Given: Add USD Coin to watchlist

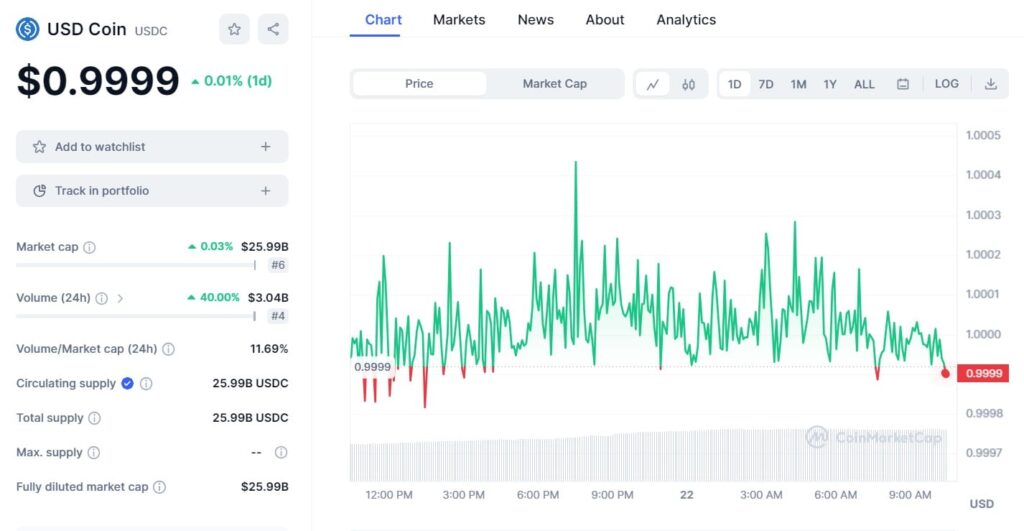Looking at the screenshot, I should pos(152,146).
